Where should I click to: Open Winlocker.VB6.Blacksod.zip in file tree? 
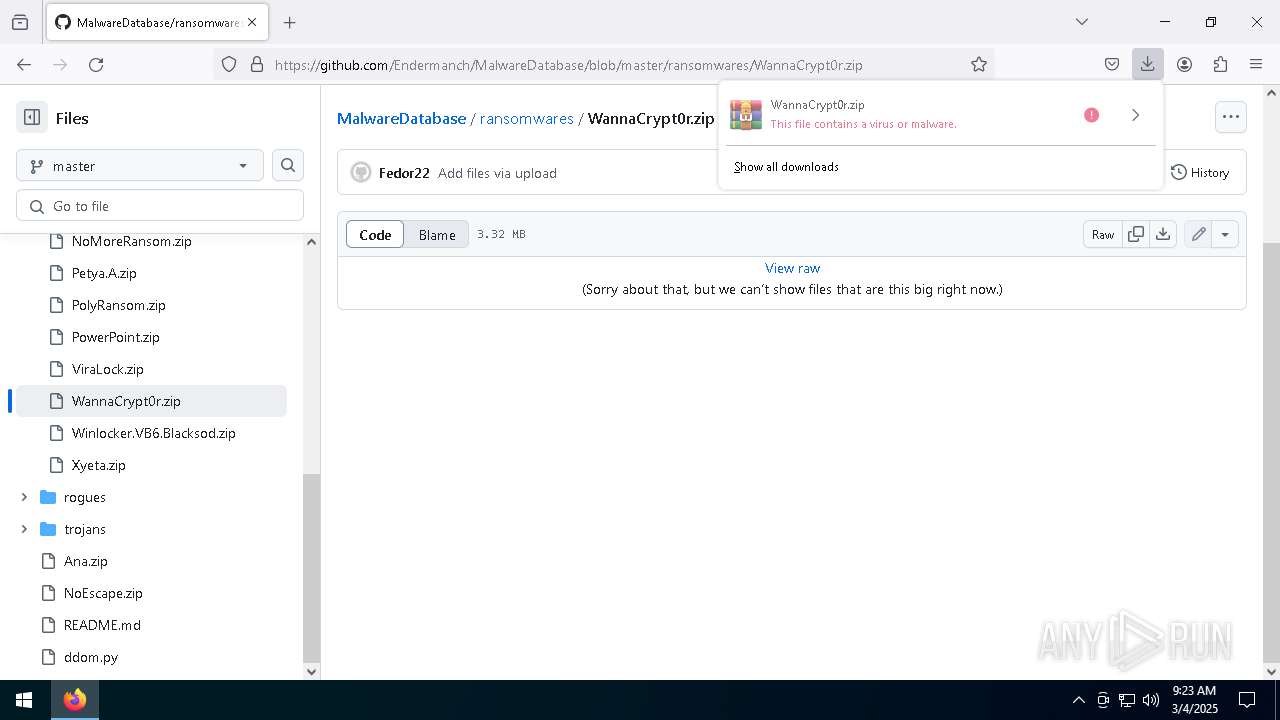point(153,433)
